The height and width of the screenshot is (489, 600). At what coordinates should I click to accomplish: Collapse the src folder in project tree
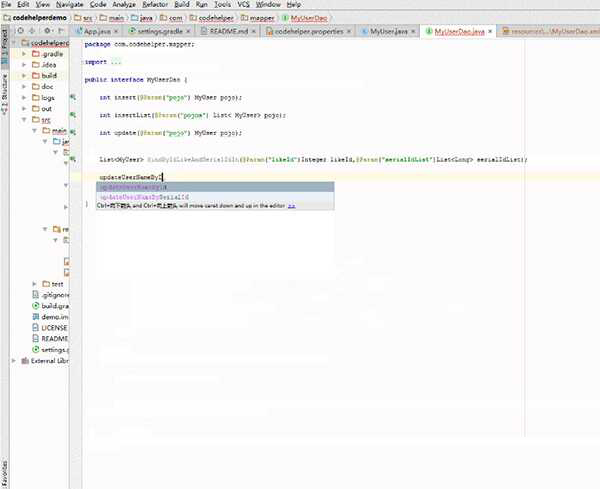tap(24, 120)
